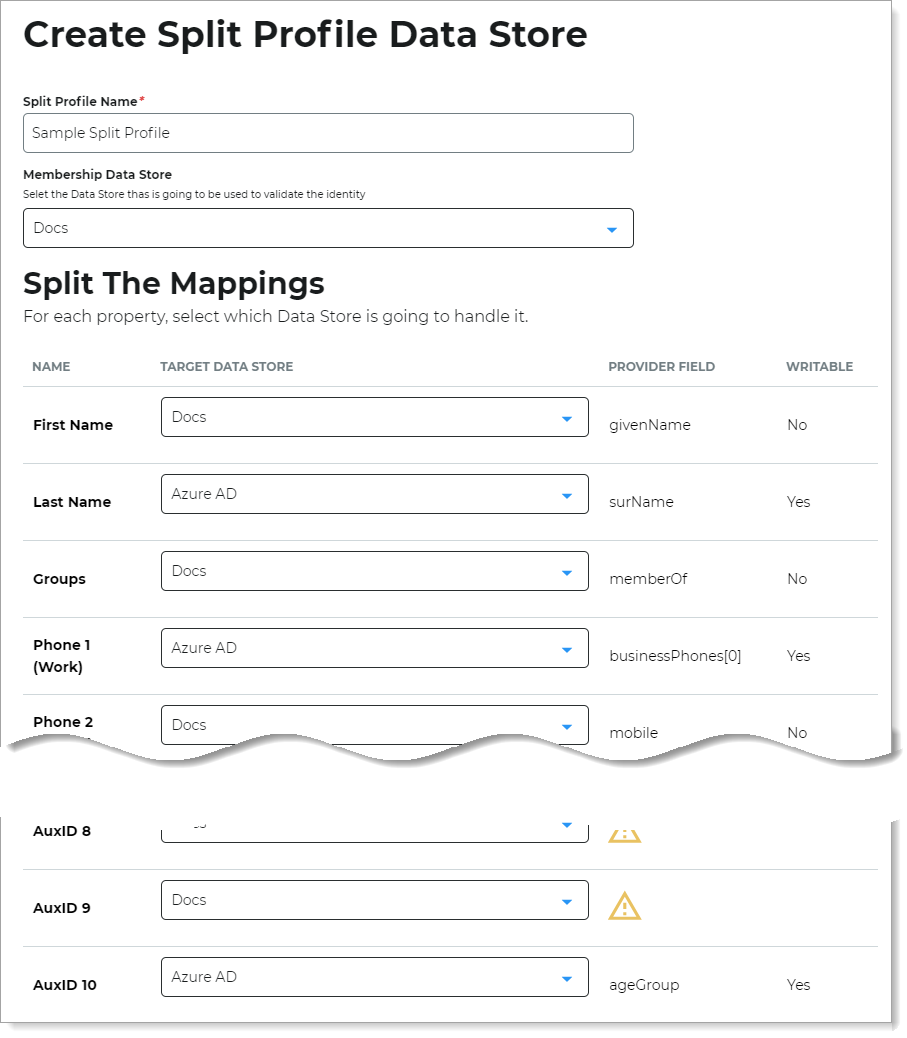Expand the Groups target data store dropdown
907x1038 pixels.
pos(374,571)
